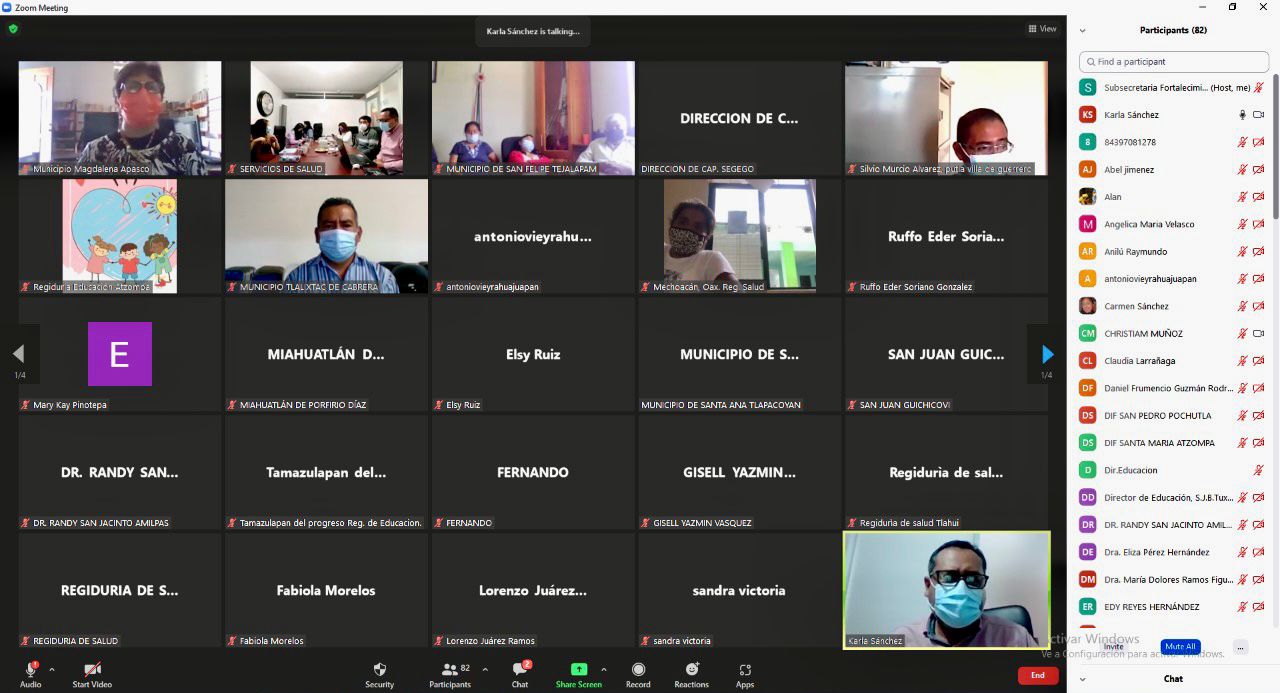Open the View layout menu
The image size is (1280, 693).
click(1042, 29)
